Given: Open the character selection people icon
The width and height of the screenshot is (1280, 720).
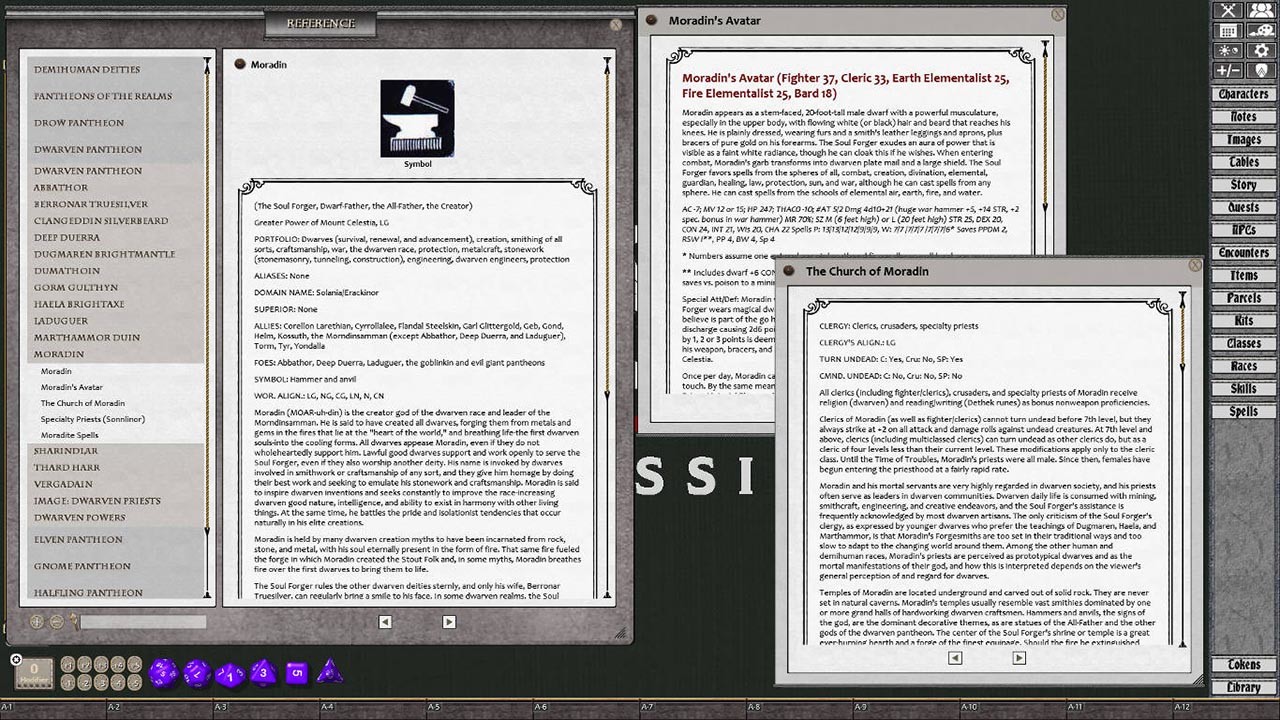Looking at the screenshot, I should click(x=1261, y=10).
